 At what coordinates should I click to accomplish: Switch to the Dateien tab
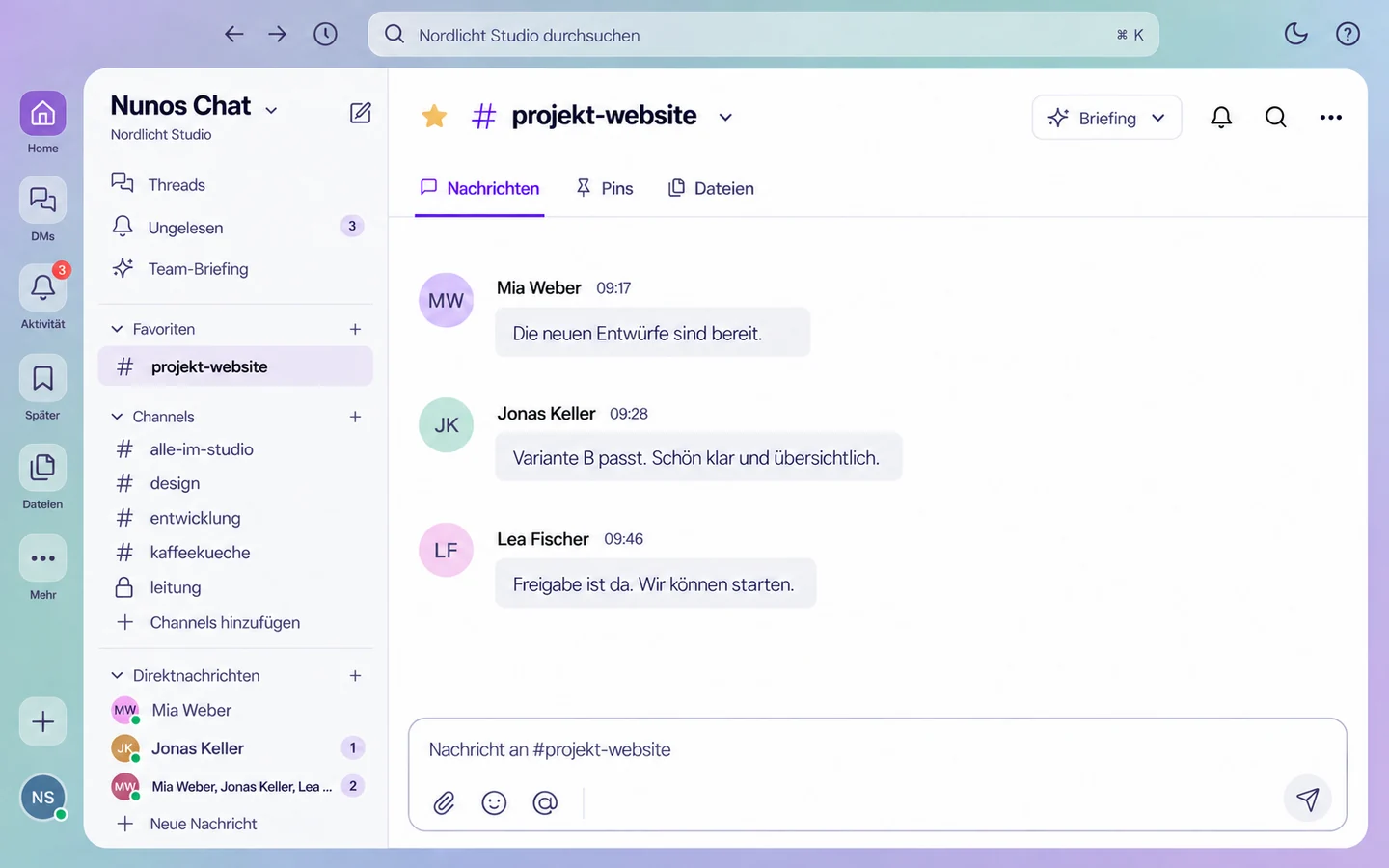coord(711,188)
